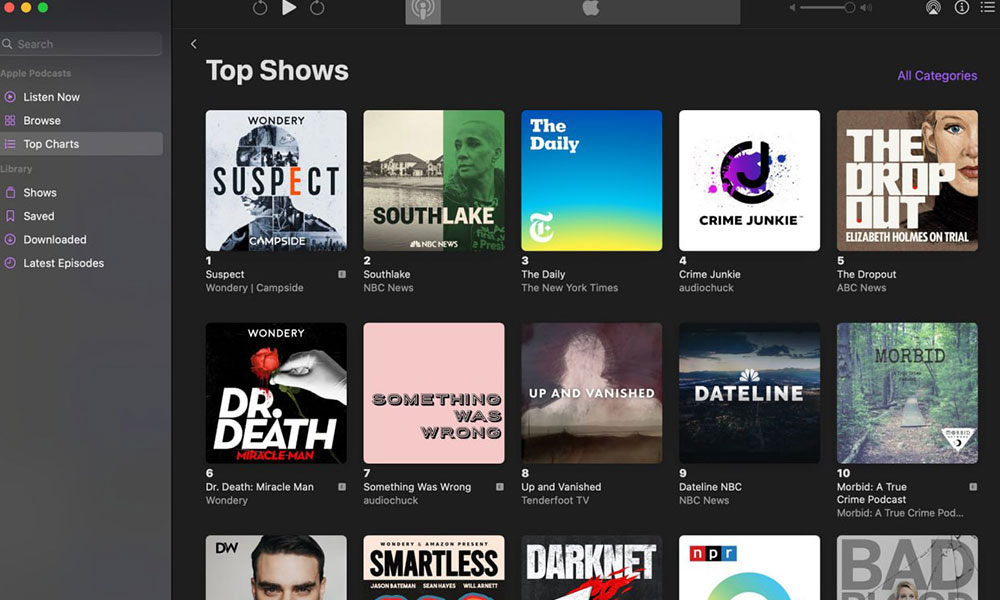Mute using the low volume speaker icon
This screenshot has height=600, width=1000.
(792, 8)
